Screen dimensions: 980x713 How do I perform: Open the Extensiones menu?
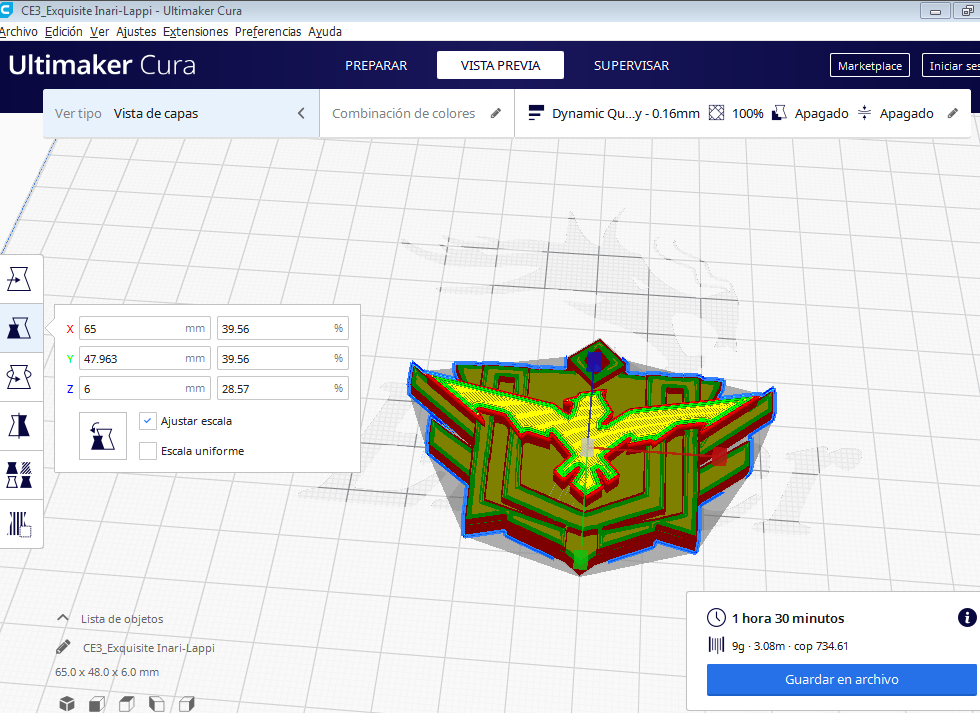195,31
